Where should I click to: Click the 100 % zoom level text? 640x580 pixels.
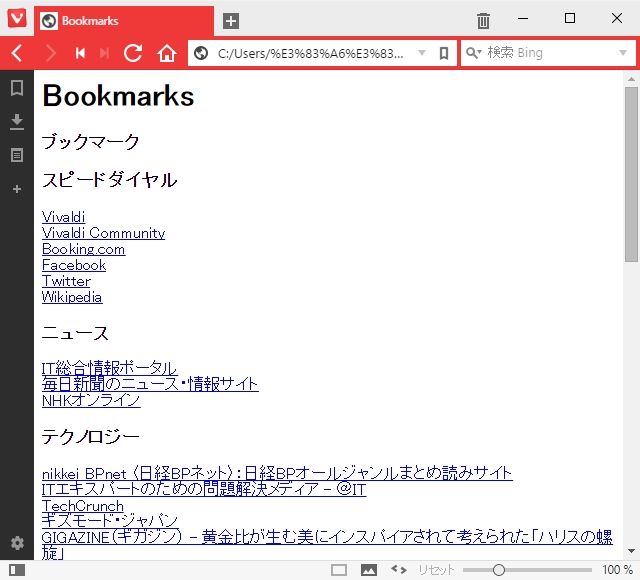click(x=617, y=570)
